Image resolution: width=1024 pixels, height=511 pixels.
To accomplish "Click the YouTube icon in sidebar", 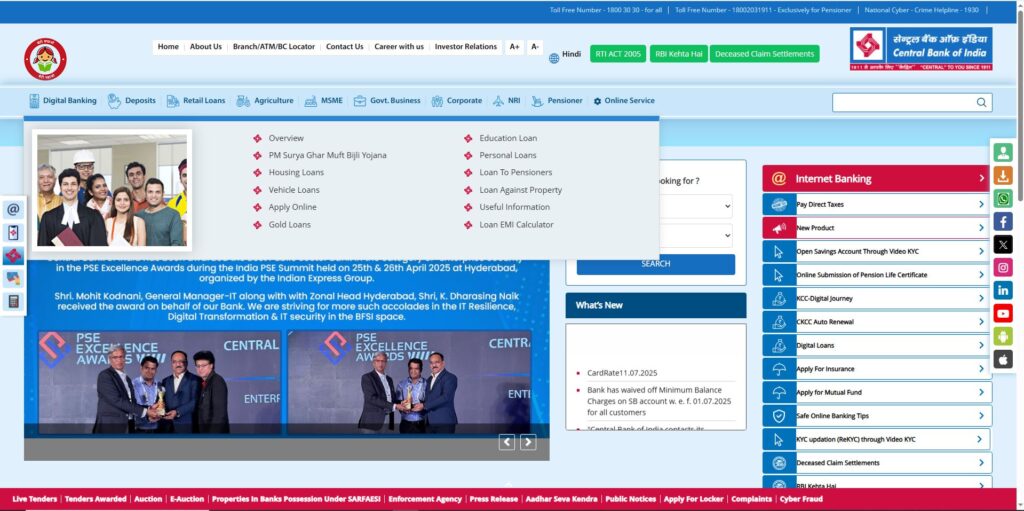I will click(x=1003, y=313).
